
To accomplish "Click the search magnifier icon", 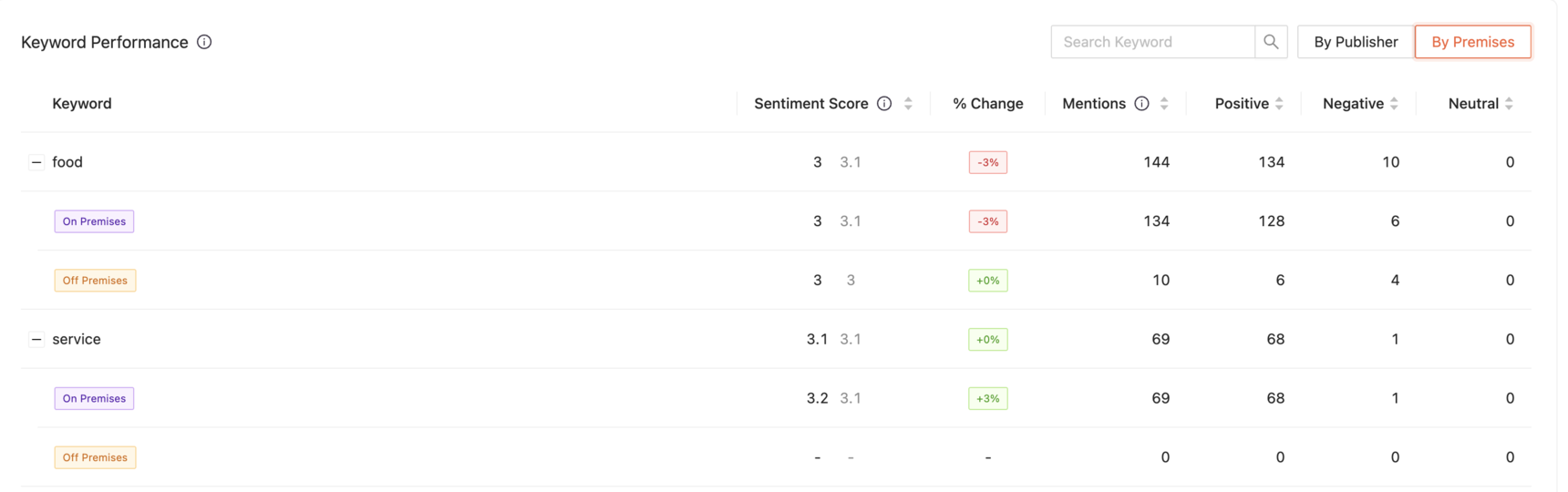I will [1271, 42].
